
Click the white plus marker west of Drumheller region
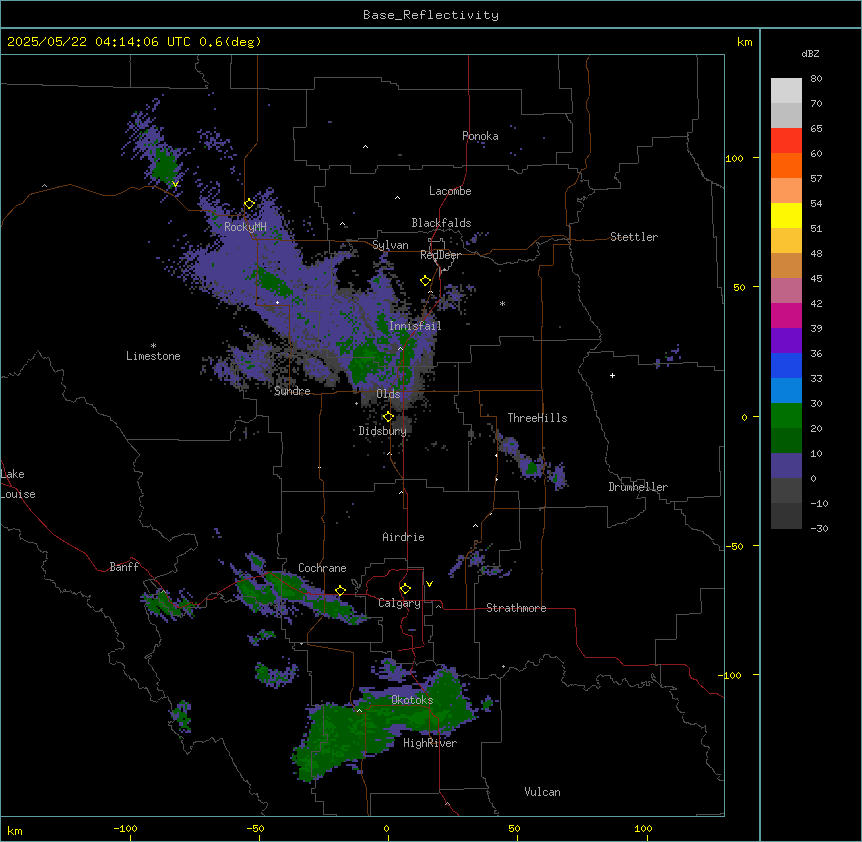pyautogui.click(x=612, y=375)
